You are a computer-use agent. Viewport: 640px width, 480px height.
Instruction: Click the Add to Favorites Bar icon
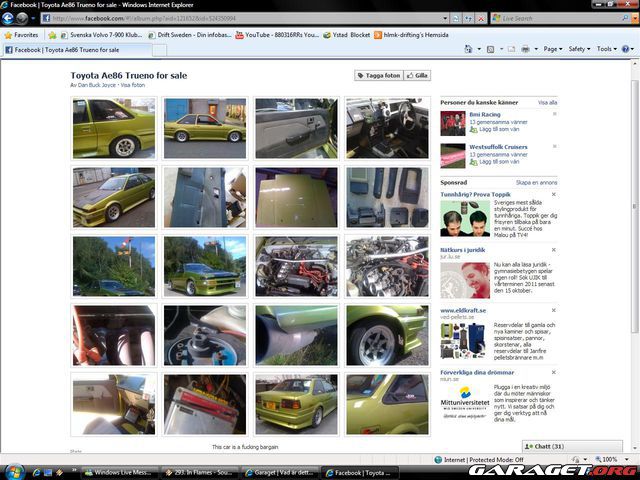click(x=52, y=35)
